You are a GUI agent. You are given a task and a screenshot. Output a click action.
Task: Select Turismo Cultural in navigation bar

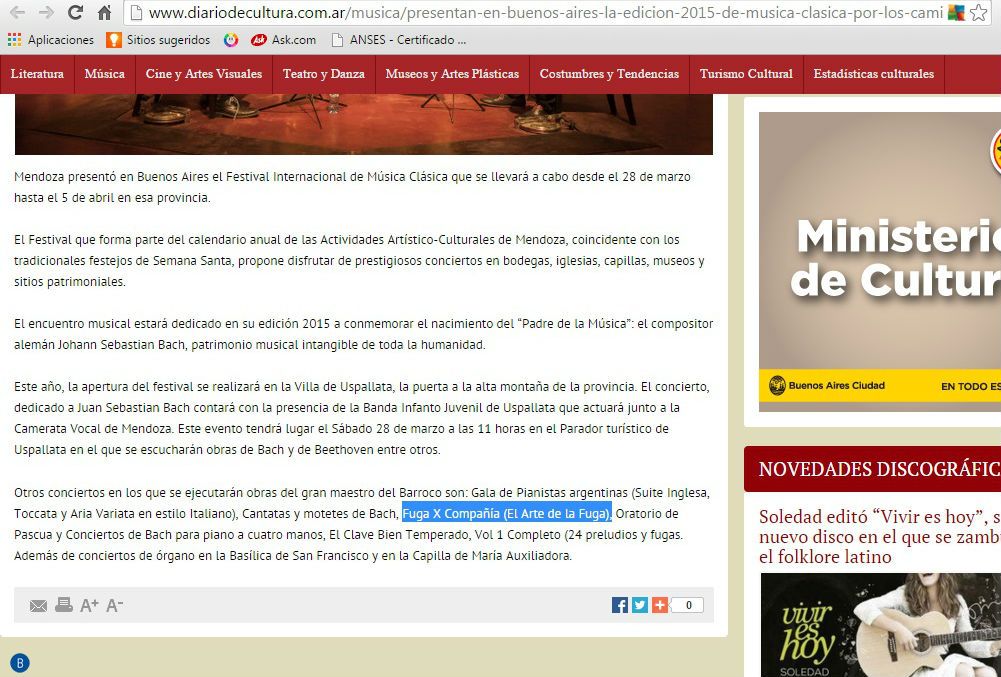click(746, 74)
